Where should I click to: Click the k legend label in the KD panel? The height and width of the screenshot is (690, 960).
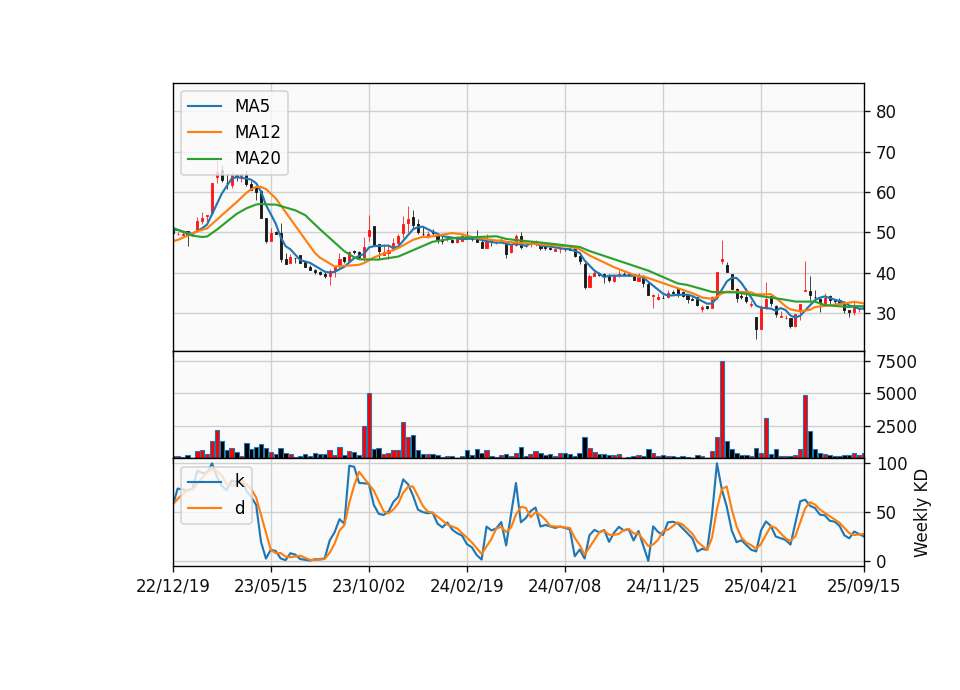click(x=239, y=481)
